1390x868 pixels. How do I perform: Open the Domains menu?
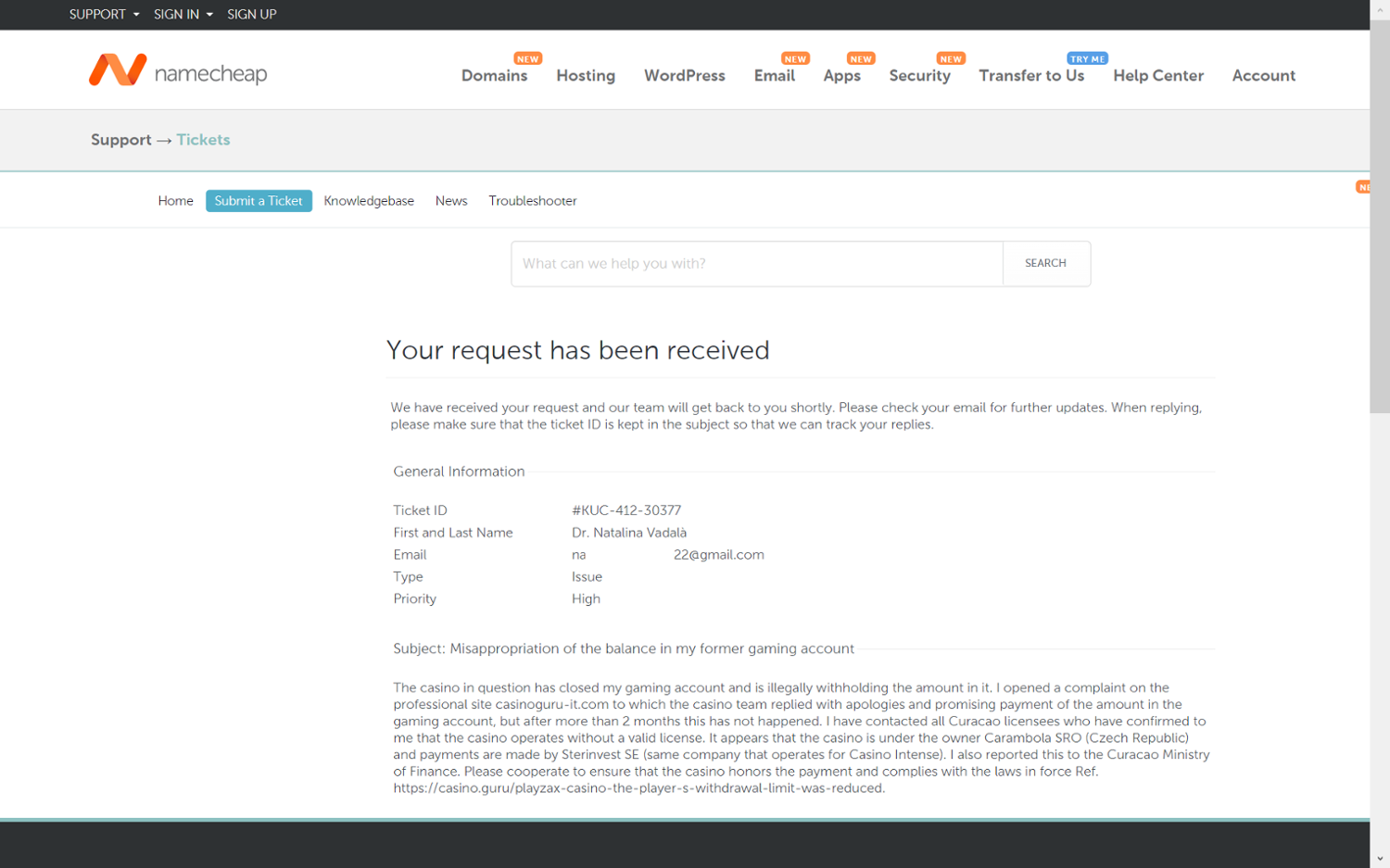click(x=495, y=76)
